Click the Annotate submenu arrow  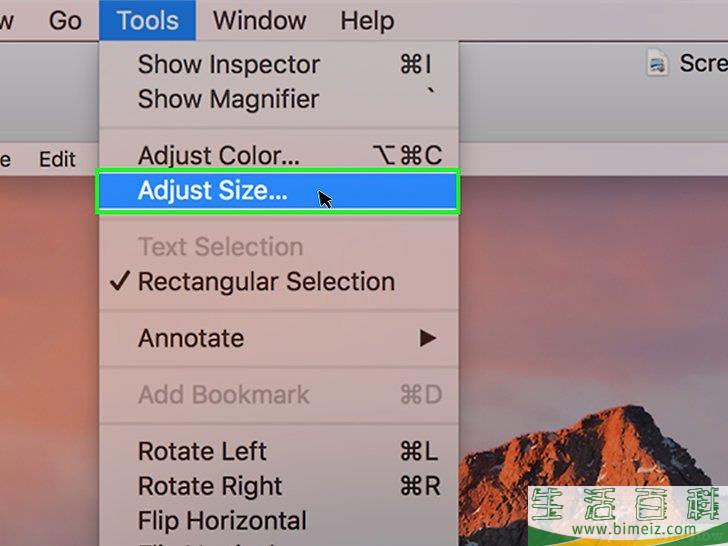pos(427,338)
